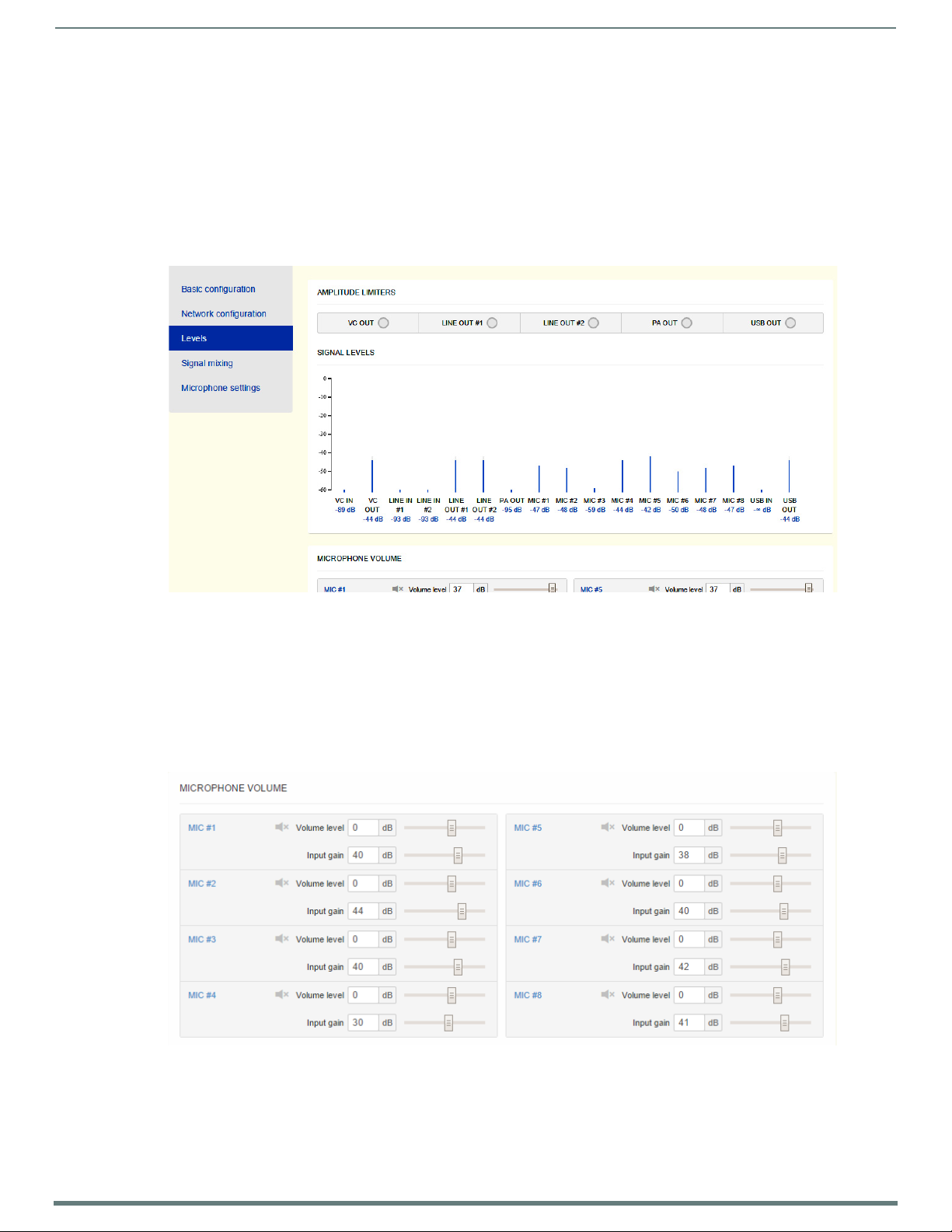This screenshot has width=952, height=1232.
Task: Click MIC #1 link in lower panel
Action: click(x=202, y=828)
